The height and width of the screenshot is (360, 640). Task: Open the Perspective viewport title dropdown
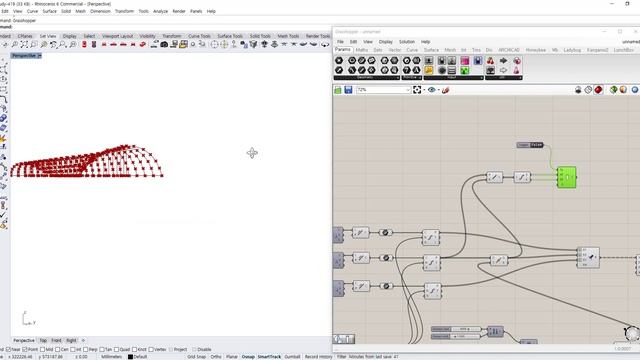click(x=39, y=56)
